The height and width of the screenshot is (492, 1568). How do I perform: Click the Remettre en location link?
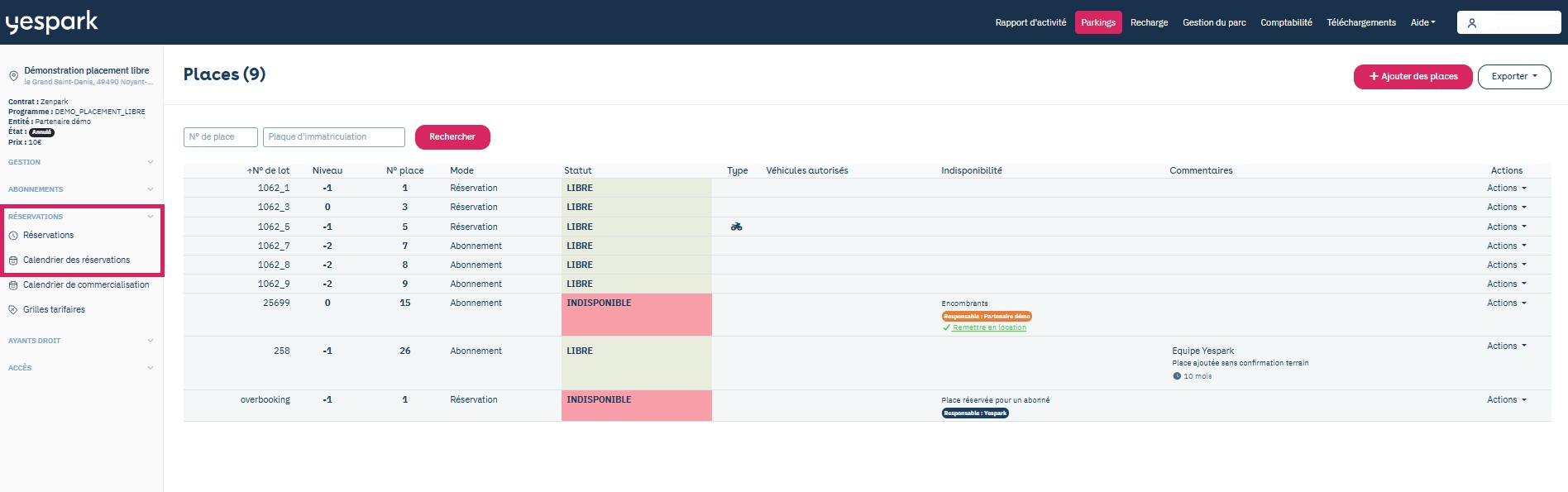point(989,327)
